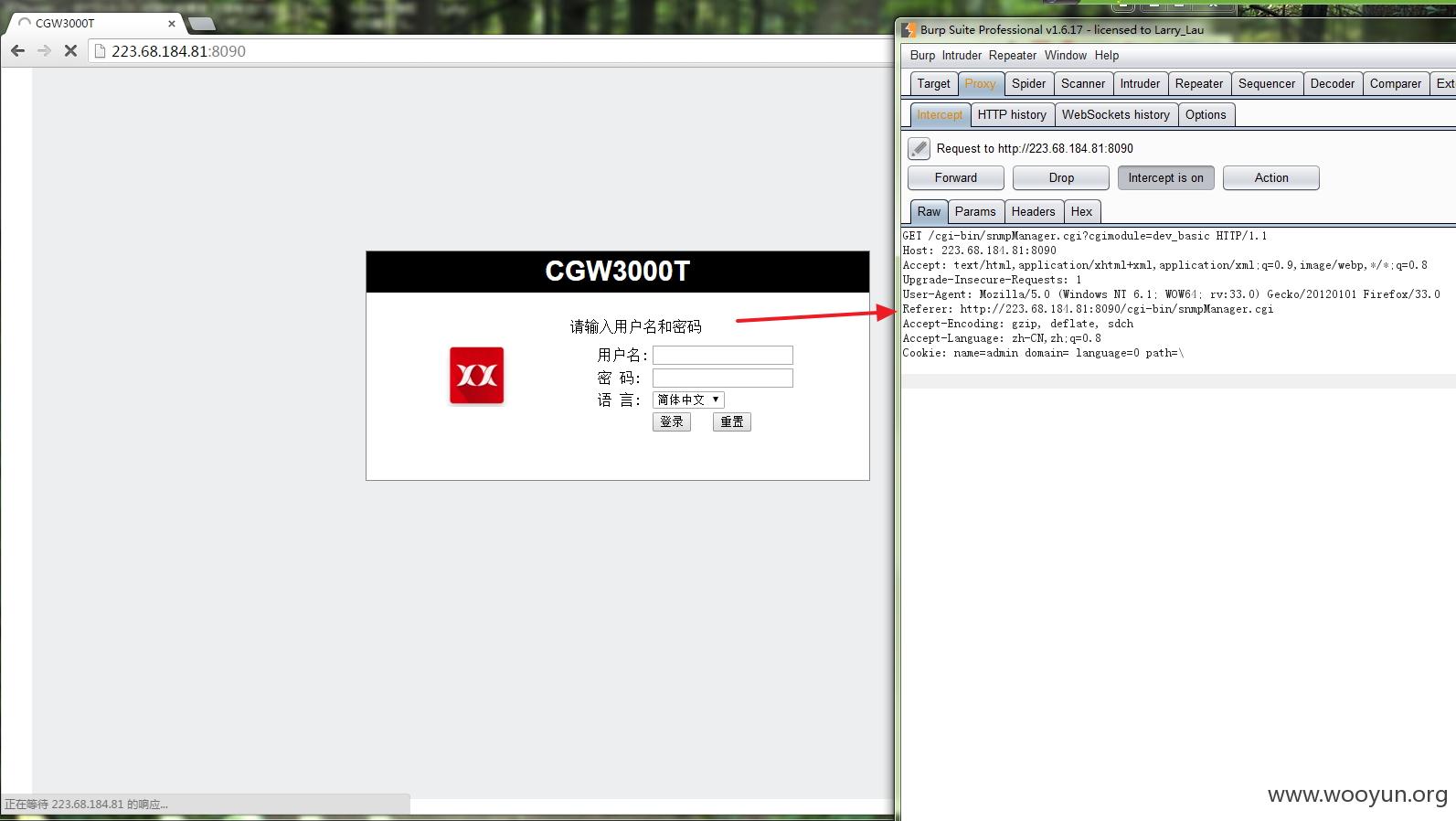1456x821 pixels.
Task: Switch to the Comparer tab
Action: click(1396, 83)
